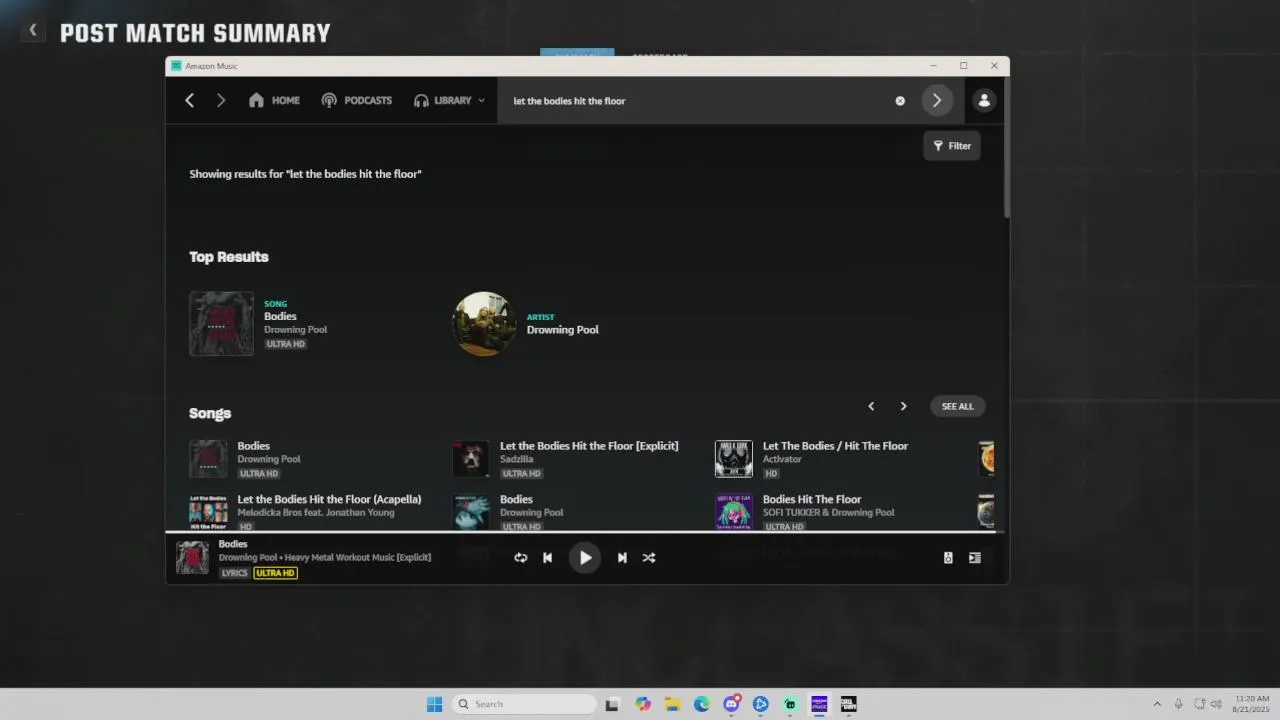Open Copilot from the taskbar

point(643,704)
